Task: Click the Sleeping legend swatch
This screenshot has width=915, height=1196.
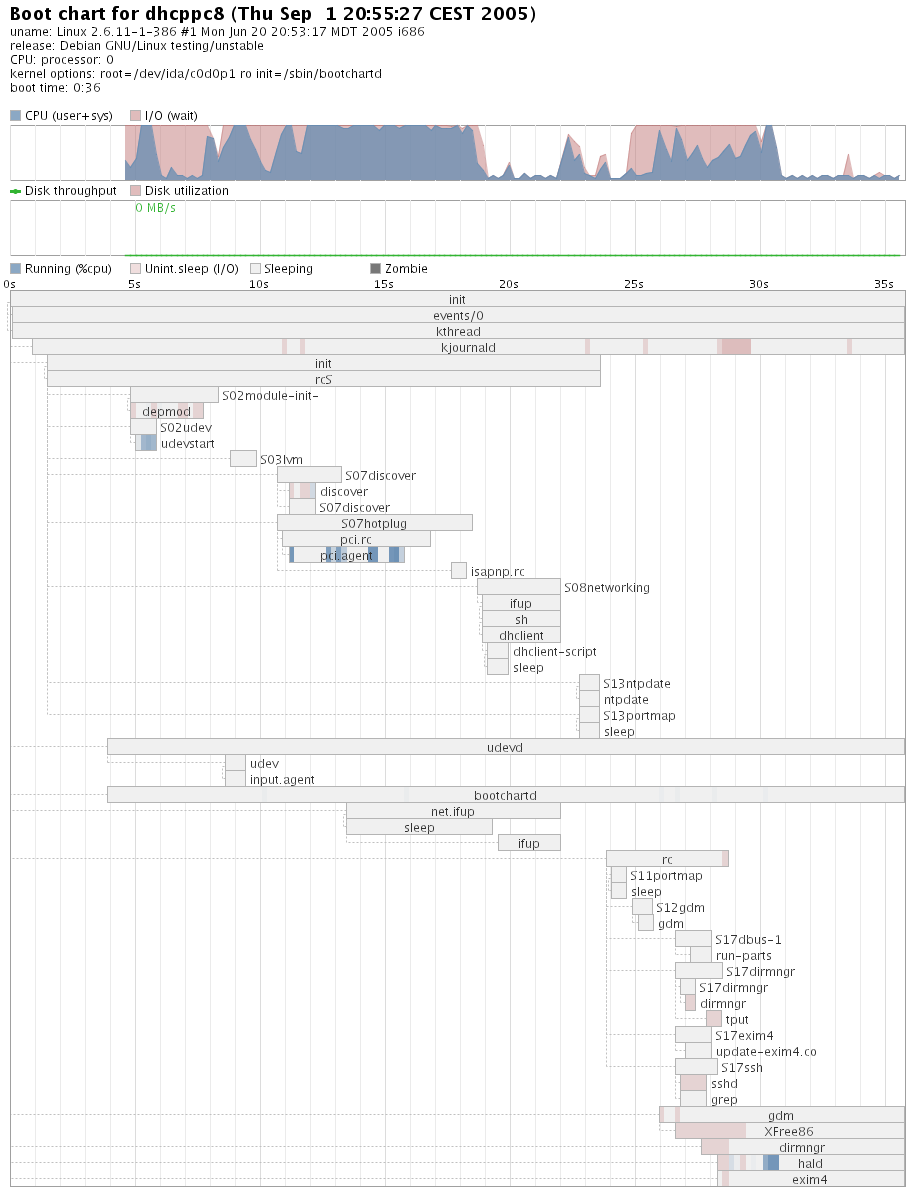Action: tap(255, 269)
